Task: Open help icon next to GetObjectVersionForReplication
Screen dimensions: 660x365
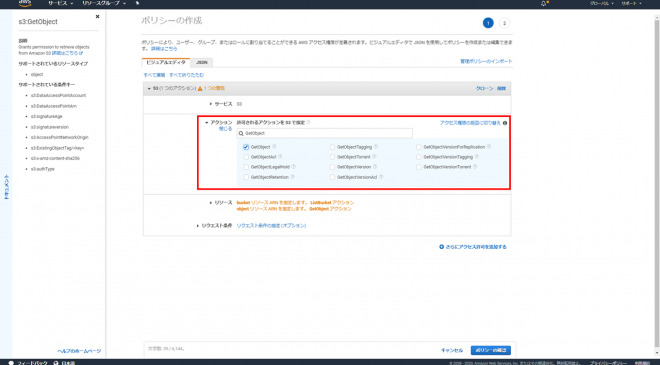Action: (x=489, y=147)
